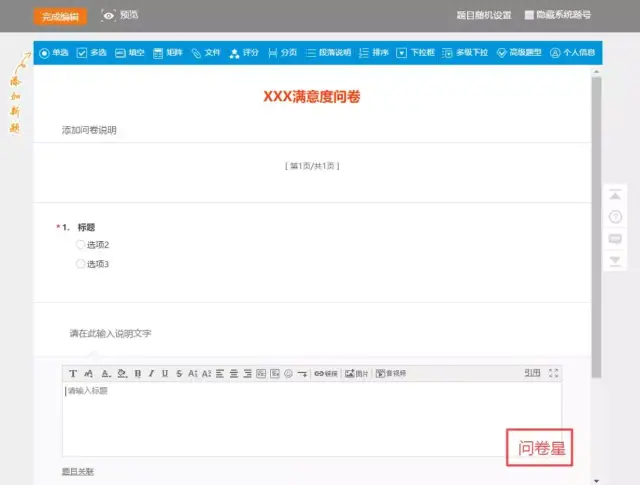
Task: Insert a 链接 hyperlink
Action: [326, 373]
